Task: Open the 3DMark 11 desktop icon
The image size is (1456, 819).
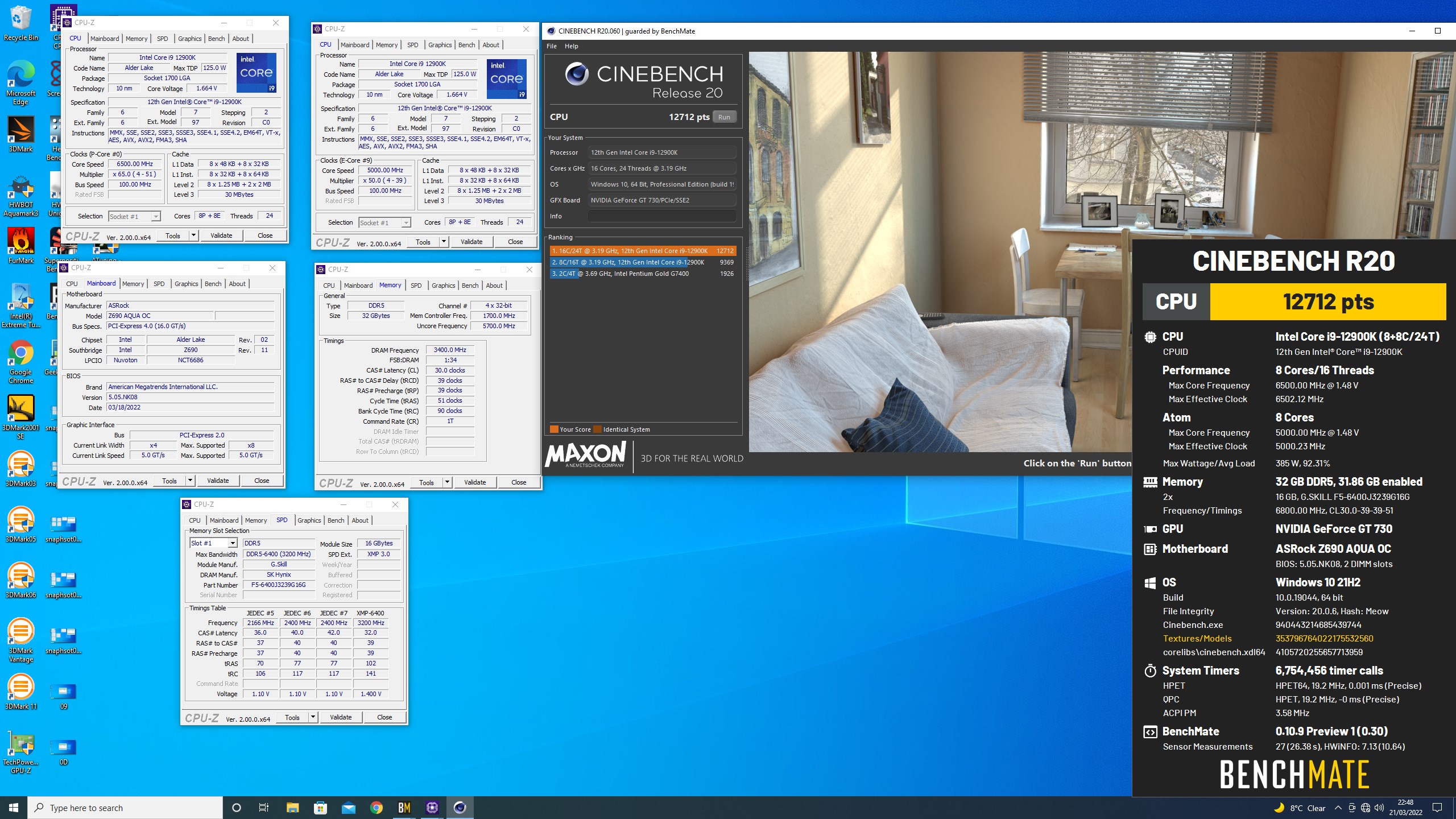Action: (20, 692)
